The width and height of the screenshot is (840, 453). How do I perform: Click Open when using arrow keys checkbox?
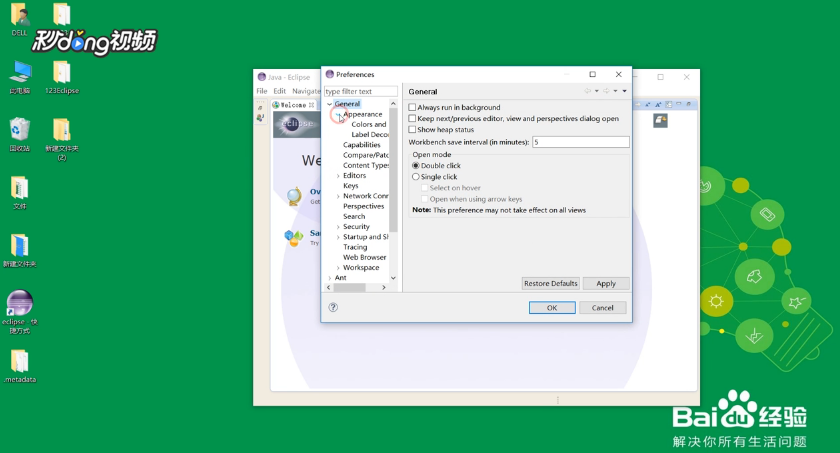[x=424, y=199]
